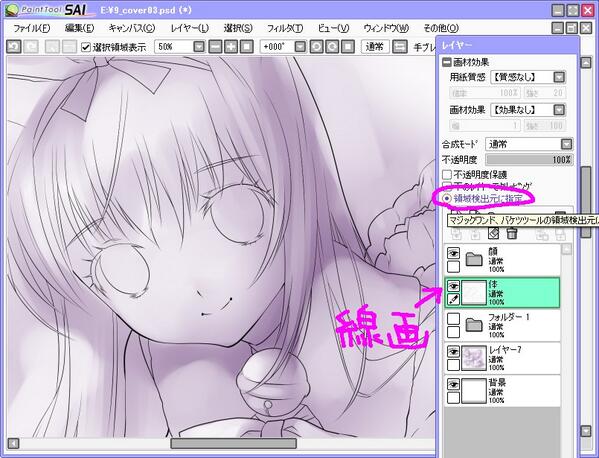599x458 pixels.
Task: Collapse the 画材効果 section minus expander
Action: click(x=446, y=62)
